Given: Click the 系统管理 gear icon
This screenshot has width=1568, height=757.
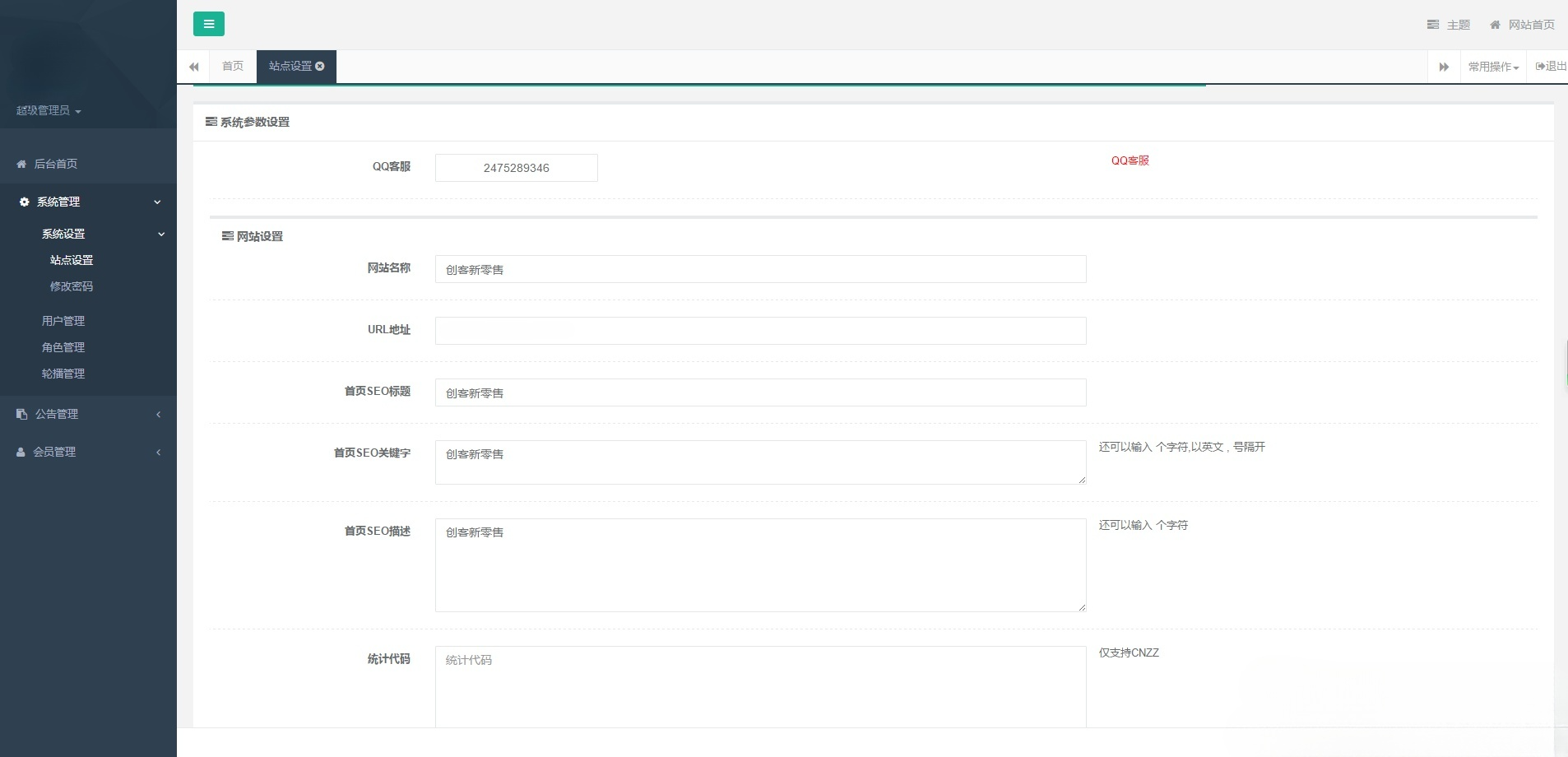Looking at the screenshot, I should pyautogui.click(x=21, y=202).
